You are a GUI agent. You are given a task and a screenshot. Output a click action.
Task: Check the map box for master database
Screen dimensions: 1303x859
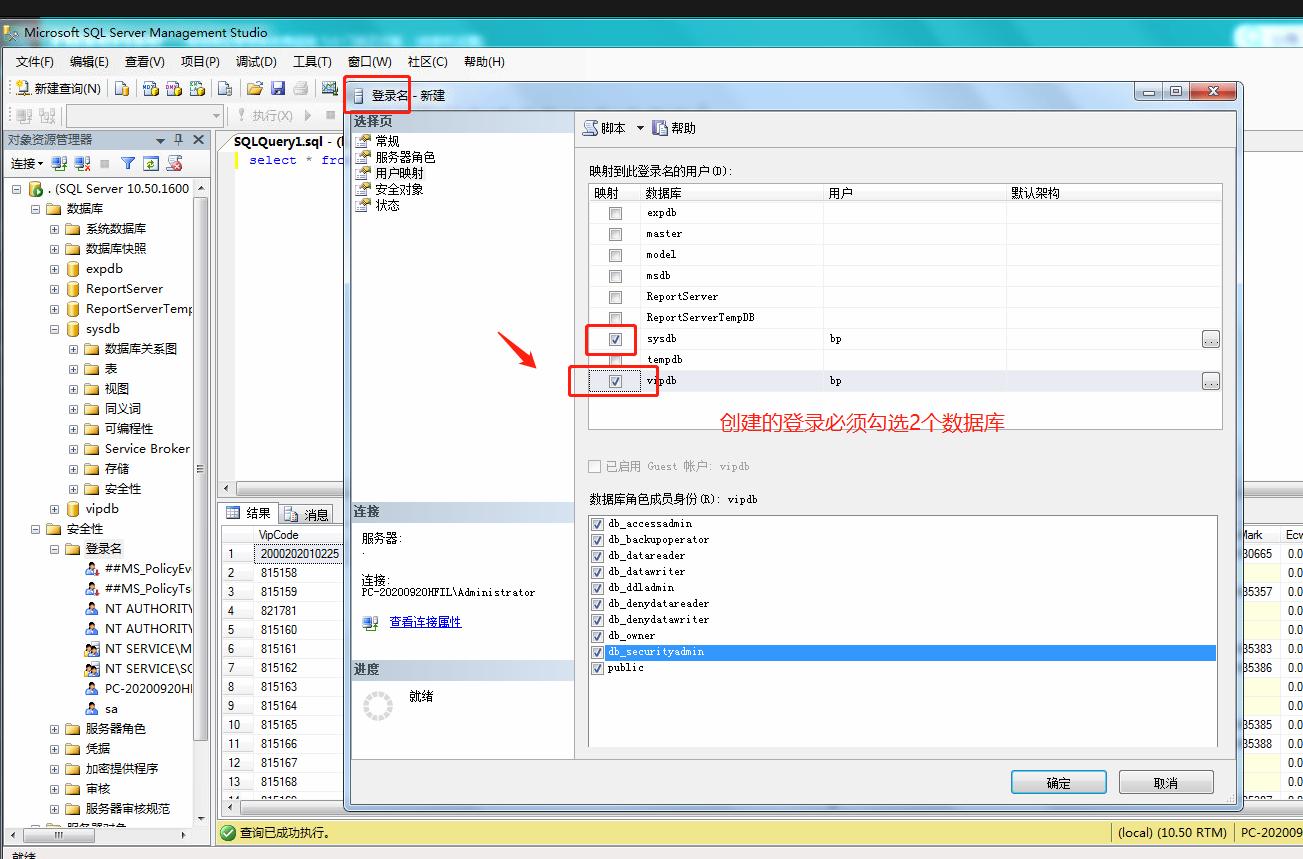(615, 234)
